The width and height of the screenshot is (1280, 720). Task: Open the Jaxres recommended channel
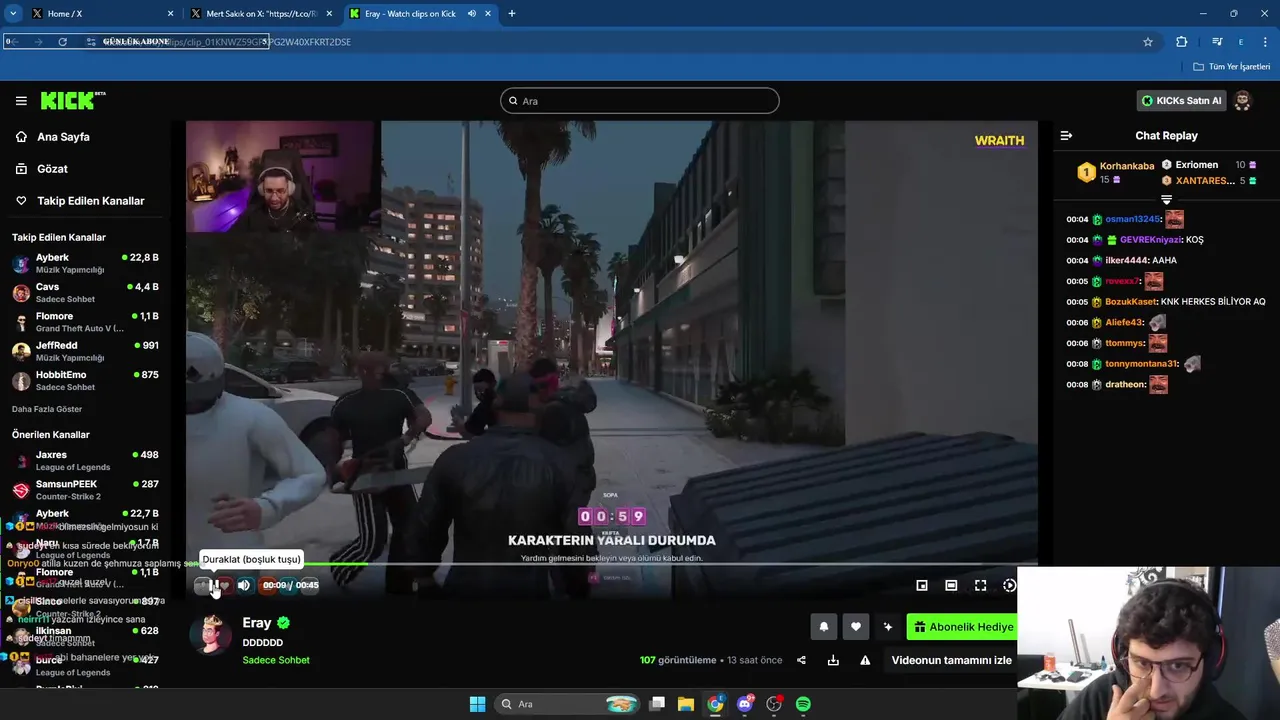coord(85,460)
